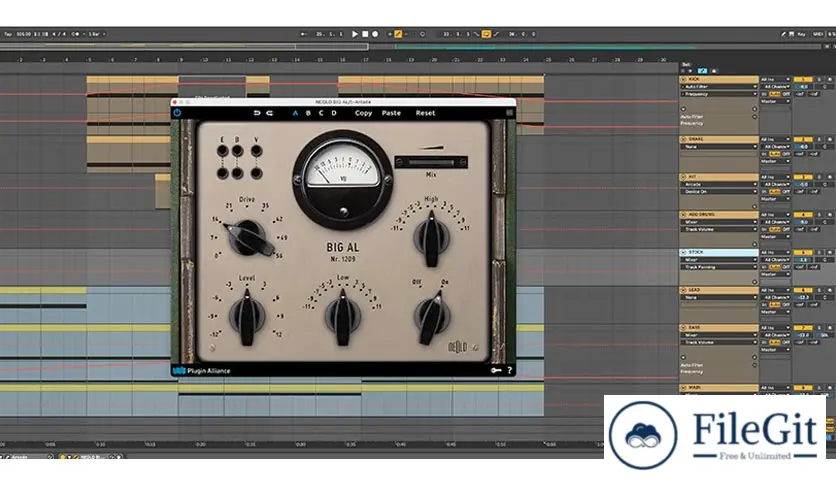Viewport: 836px width, 484px height.
Task: Click the highlighted automation mode button under Set
Action: (x=702, y=71)
